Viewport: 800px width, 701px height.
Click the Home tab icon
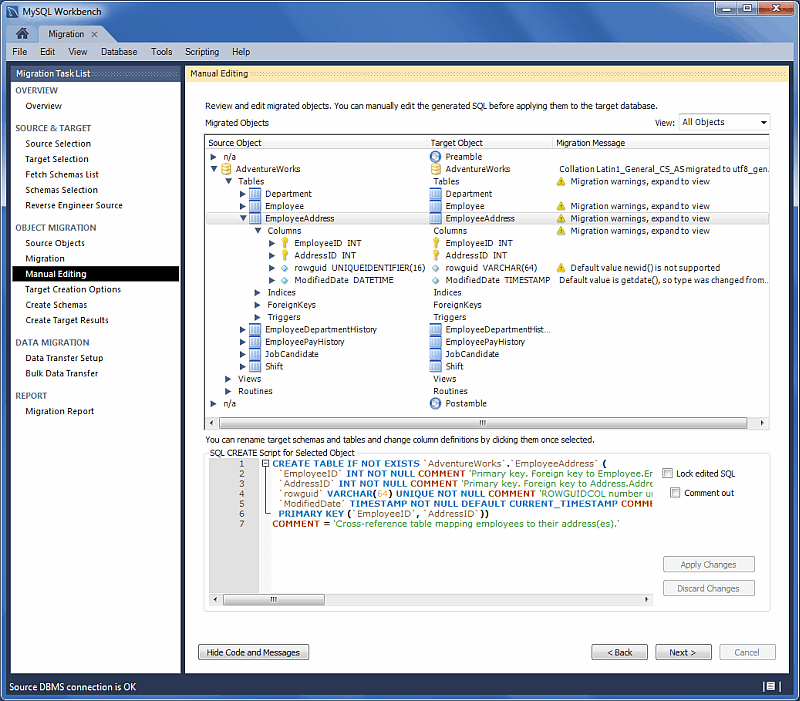22,34
